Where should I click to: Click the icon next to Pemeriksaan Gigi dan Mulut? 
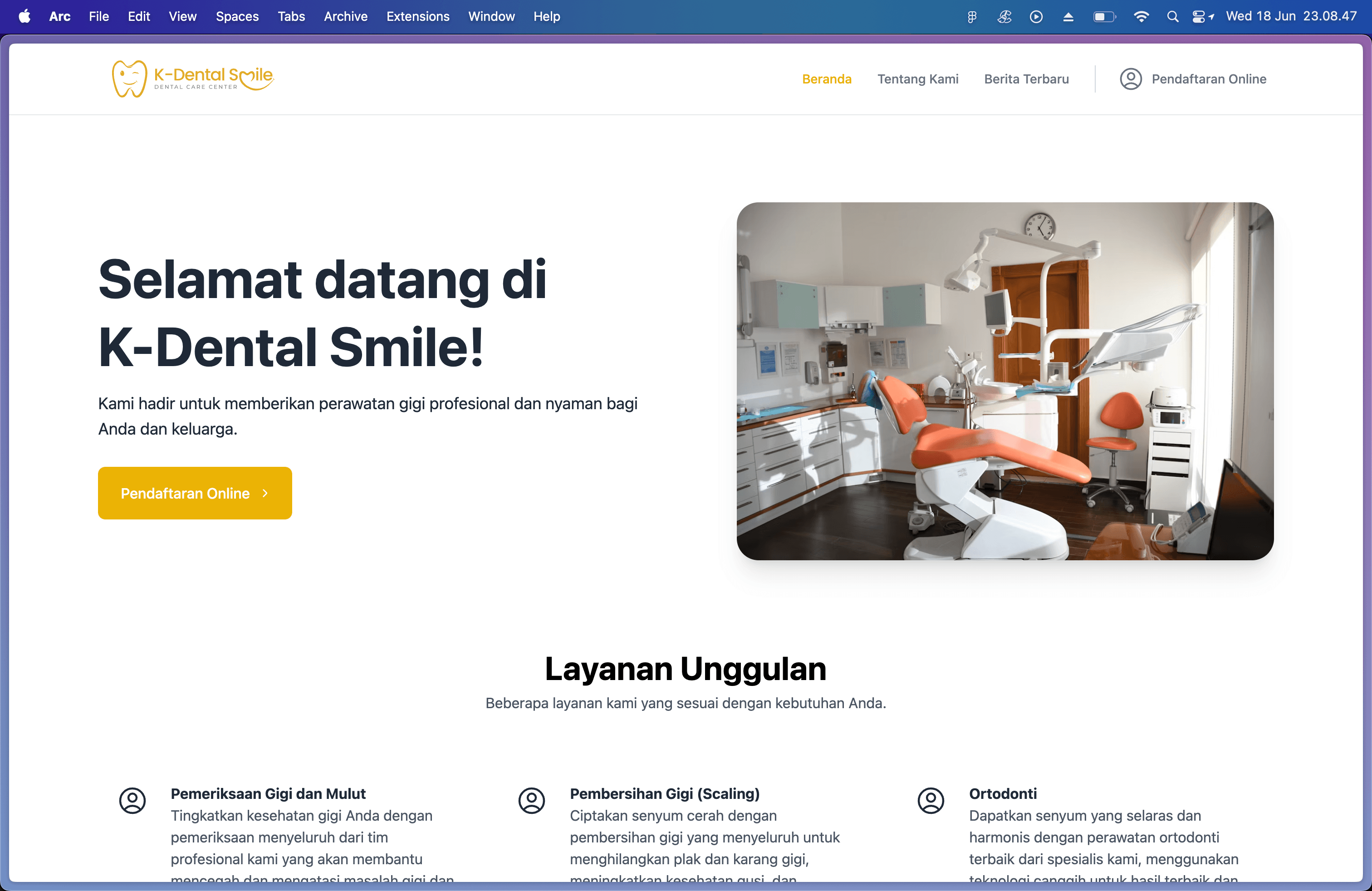pyautogui.click(x=132, y=801)
